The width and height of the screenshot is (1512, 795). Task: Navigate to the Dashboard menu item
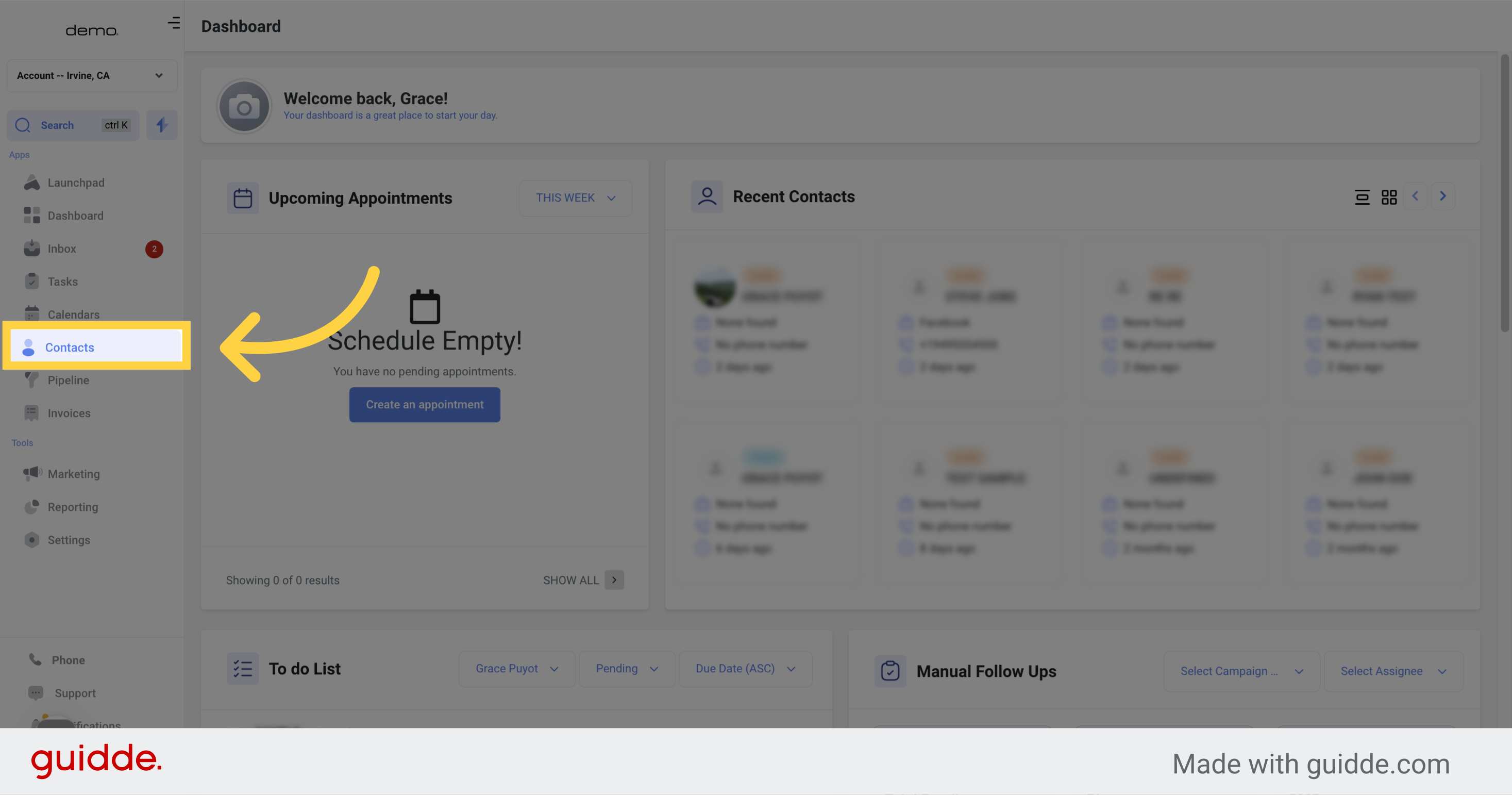[x=76, y=216]
